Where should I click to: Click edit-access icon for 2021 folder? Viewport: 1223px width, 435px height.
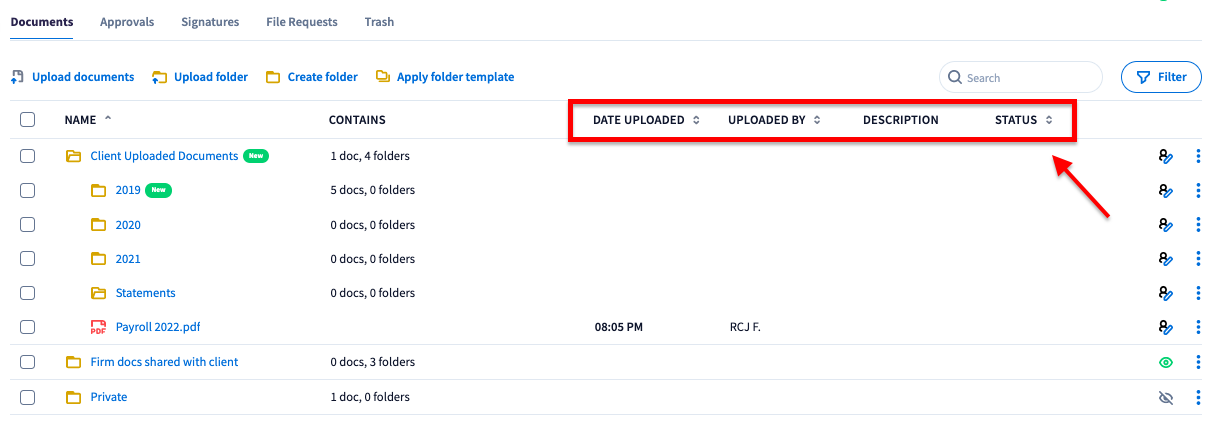1165,259
